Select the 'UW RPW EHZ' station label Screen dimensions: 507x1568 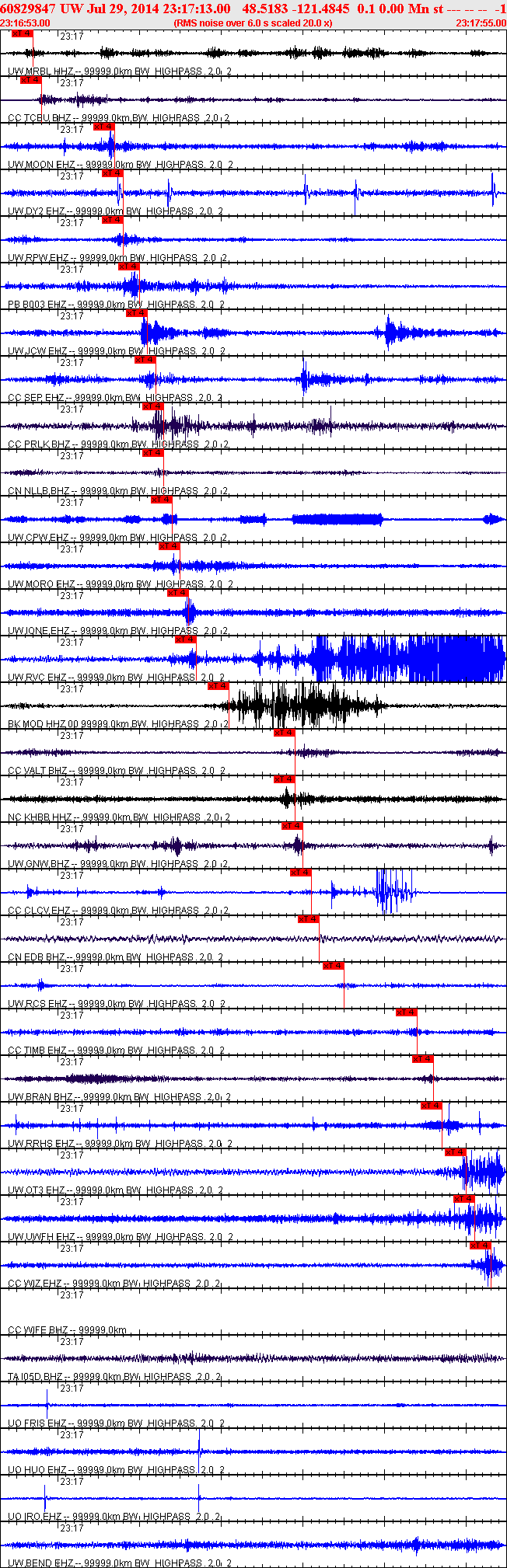pyautogui.click(x=38, y=258)
